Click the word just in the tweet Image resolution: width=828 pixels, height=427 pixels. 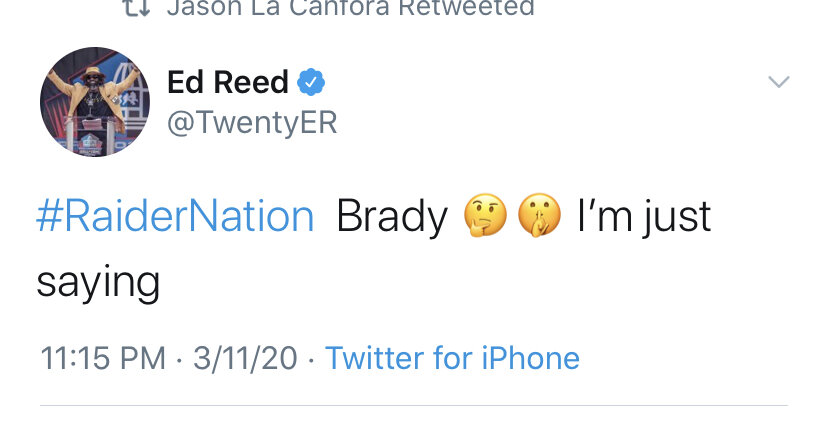[677, 217]
